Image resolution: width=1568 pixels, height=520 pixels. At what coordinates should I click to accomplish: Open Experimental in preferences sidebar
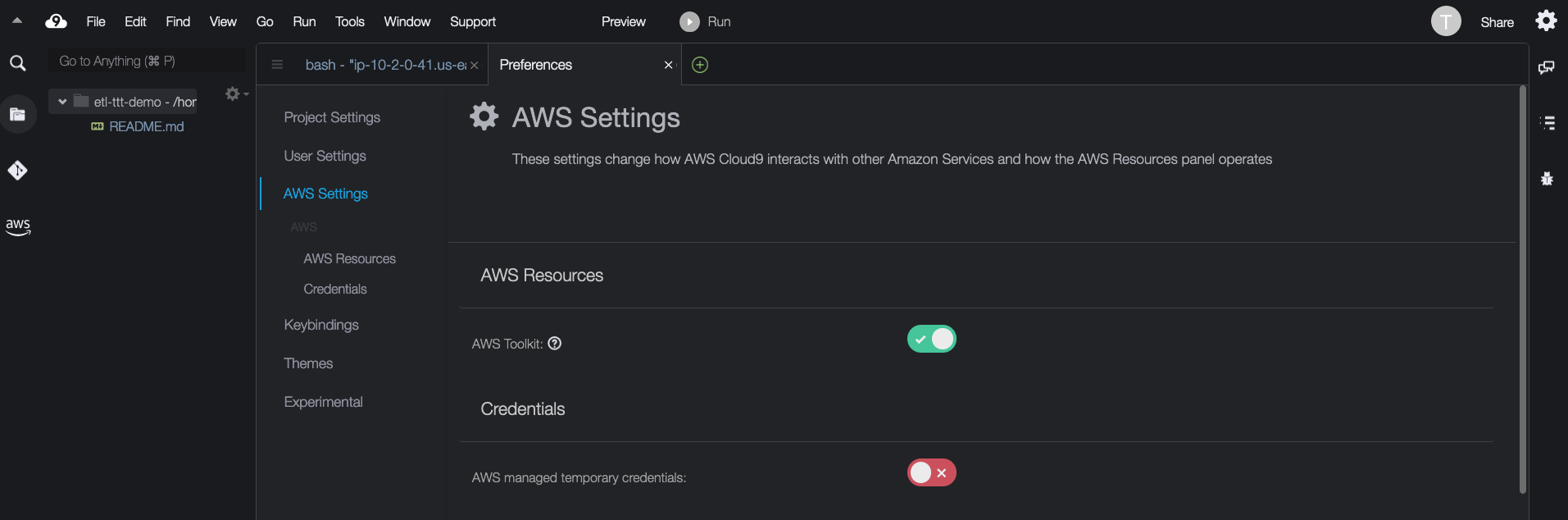pos(323,402)
